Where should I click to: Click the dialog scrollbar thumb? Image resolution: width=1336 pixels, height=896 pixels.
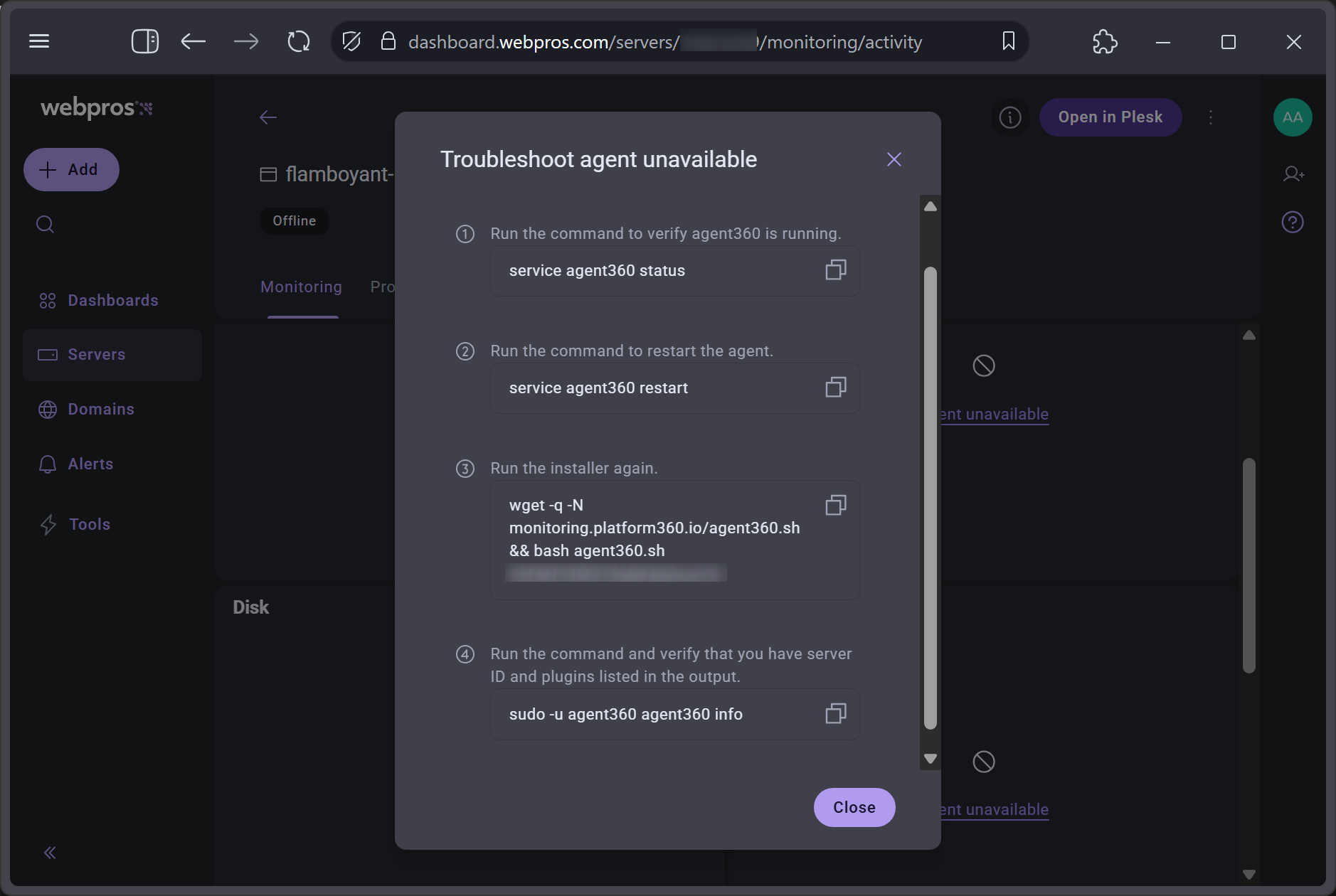pos(930,498)
